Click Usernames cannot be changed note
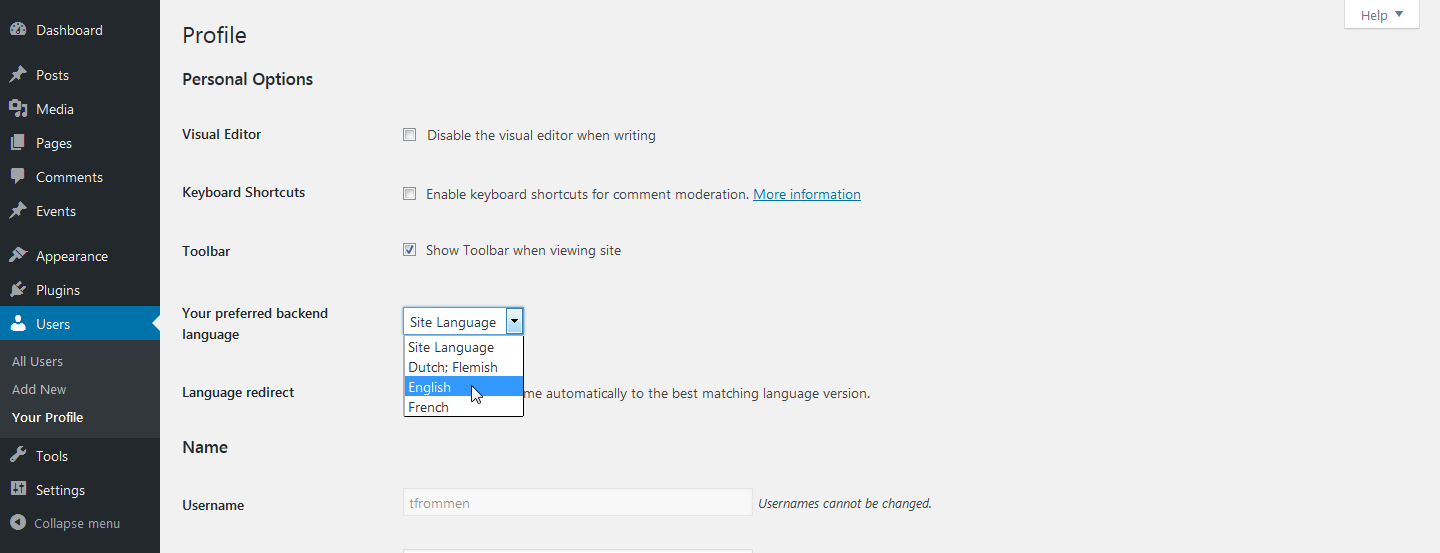Screen dimensions: 1440x553 [x=845, y=503]
